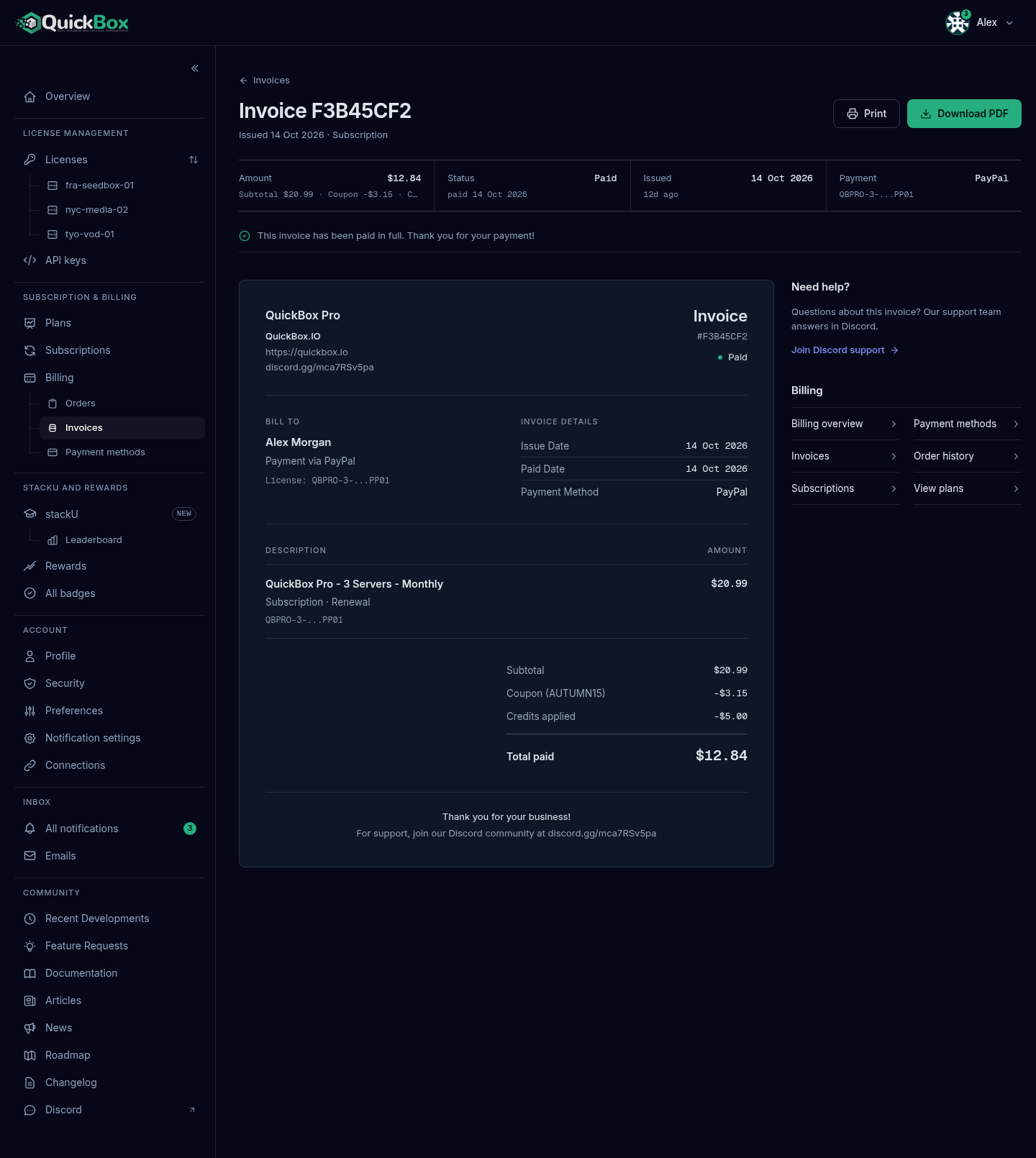Open tyo-vod-01 license in sidebar

click(x=122, y=234)
